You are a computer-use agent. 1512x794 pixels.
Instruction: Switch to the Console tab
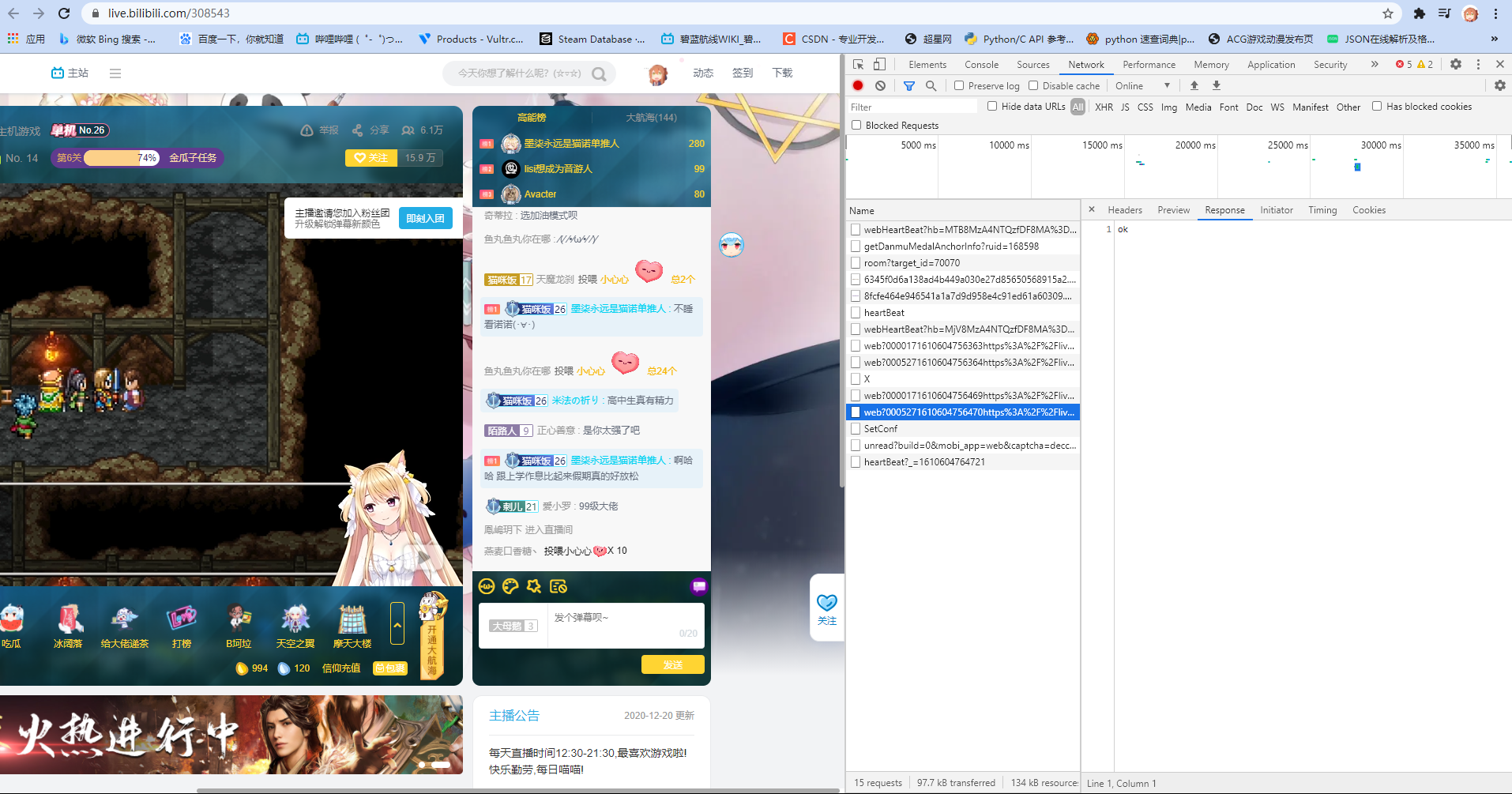tap(981, 65)
